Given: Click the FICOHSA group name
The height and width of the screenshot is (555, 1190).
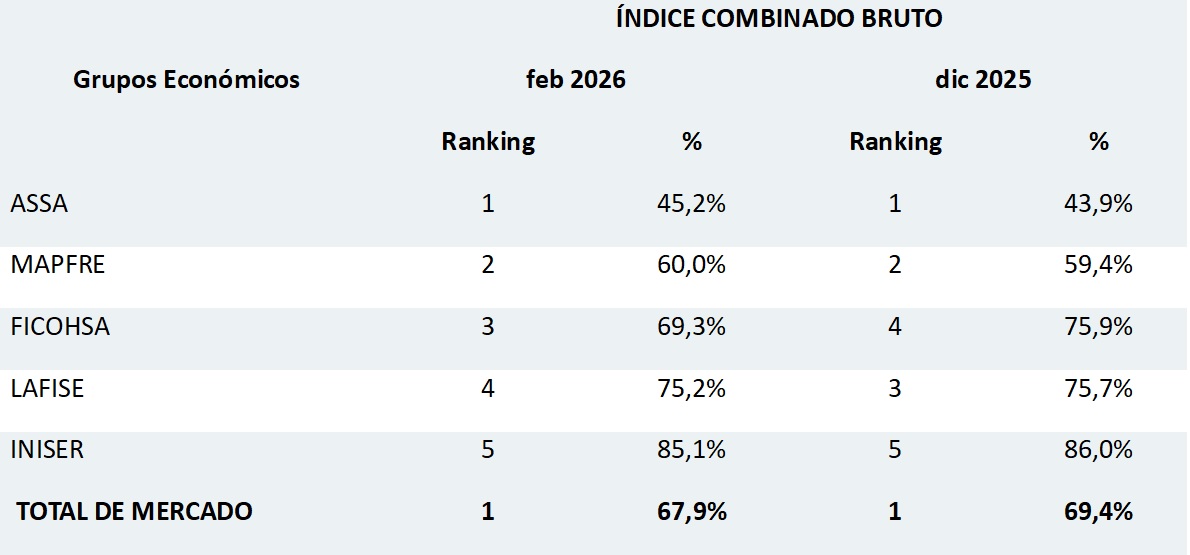Looking at the screenshot, I should pyautogui.click(x=60, y=327).
